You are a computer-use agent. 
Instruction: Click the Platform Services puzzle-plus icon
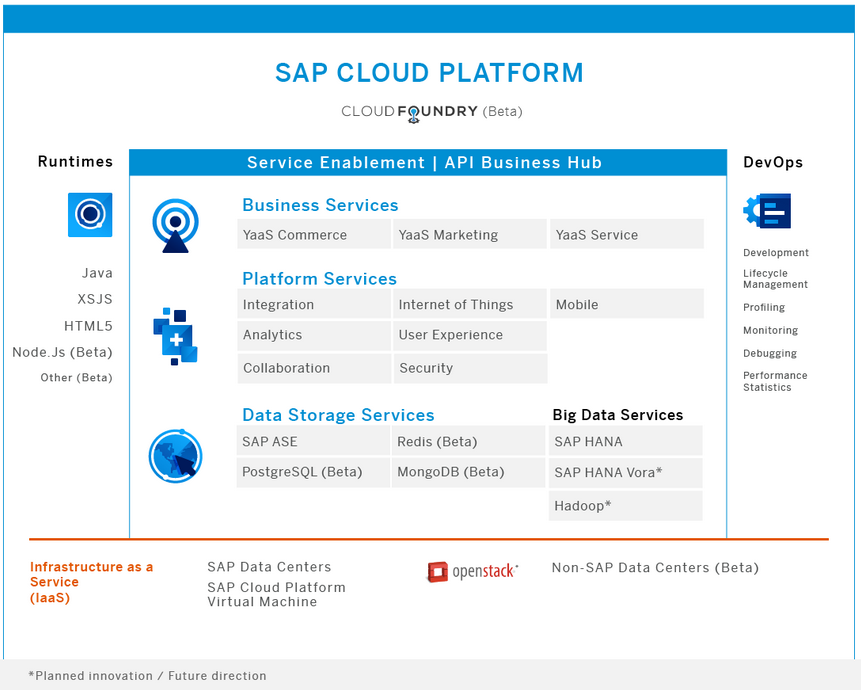coord(175,336)
